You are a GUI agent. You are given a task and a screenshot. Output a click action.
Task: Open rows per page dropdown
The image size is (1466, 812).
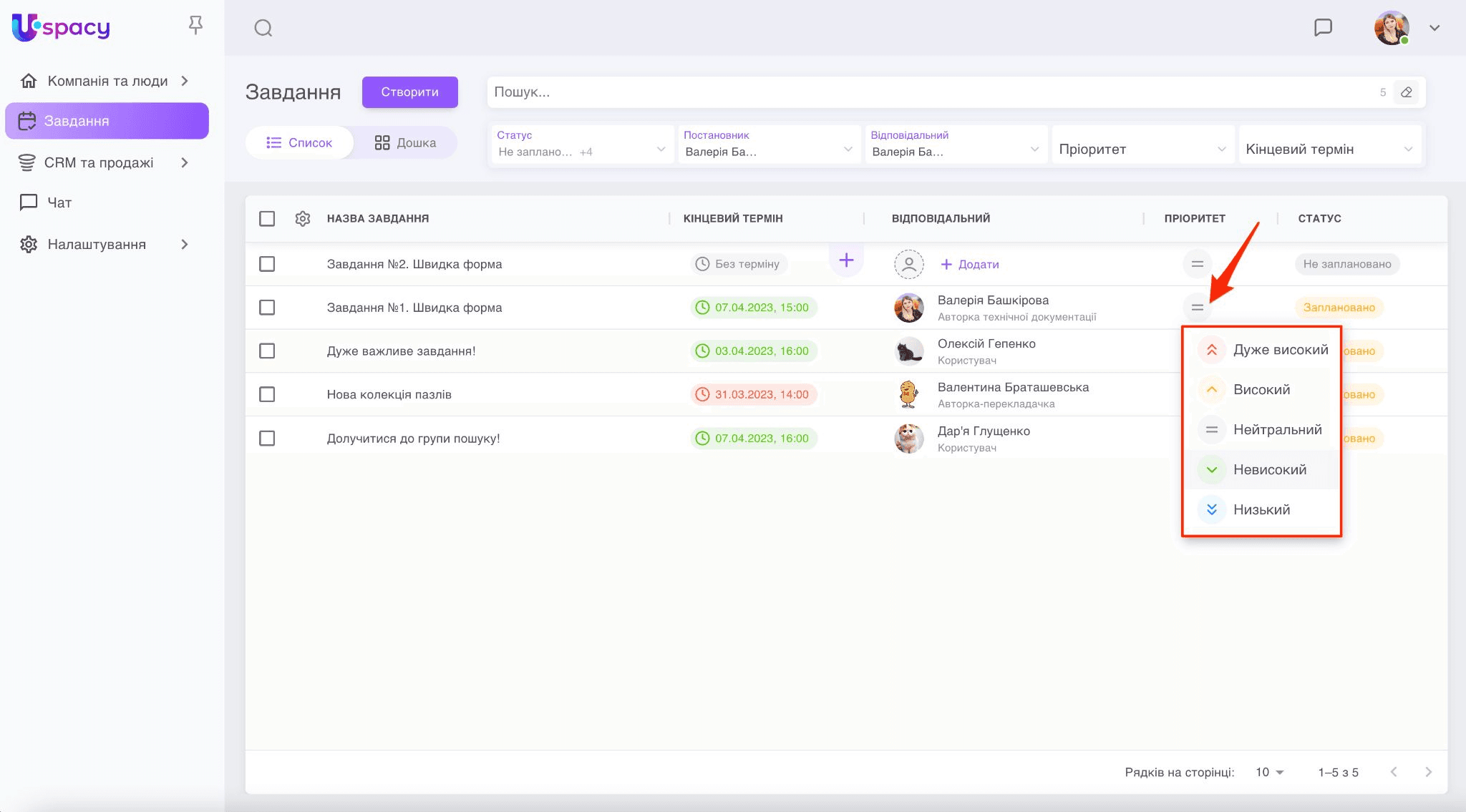pos(1270,772)
